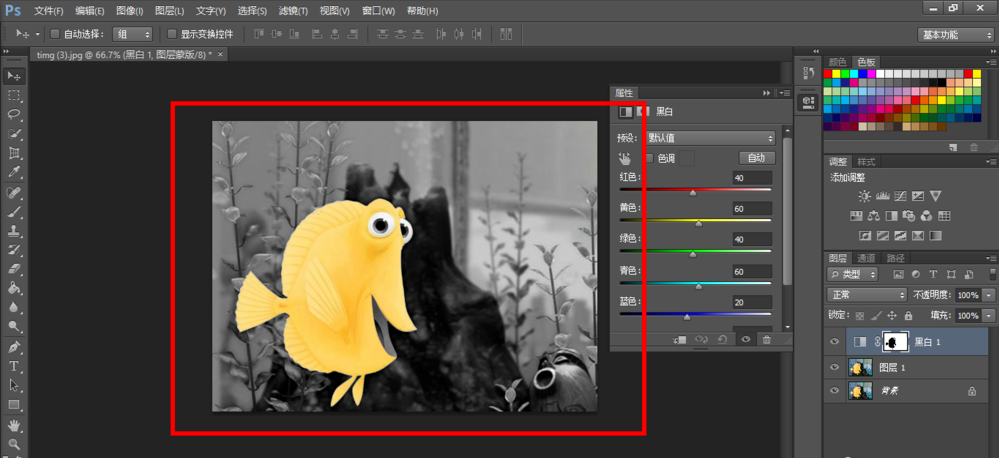Open the blend mode 正常 dropdown

866,296
